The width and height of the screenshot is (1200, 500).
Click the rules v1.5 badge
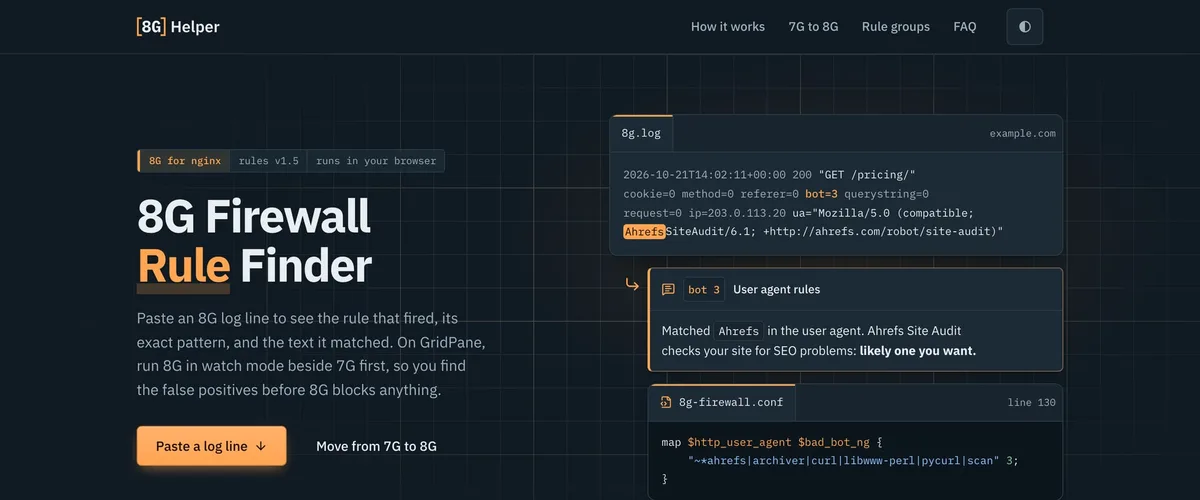(269, 161)
